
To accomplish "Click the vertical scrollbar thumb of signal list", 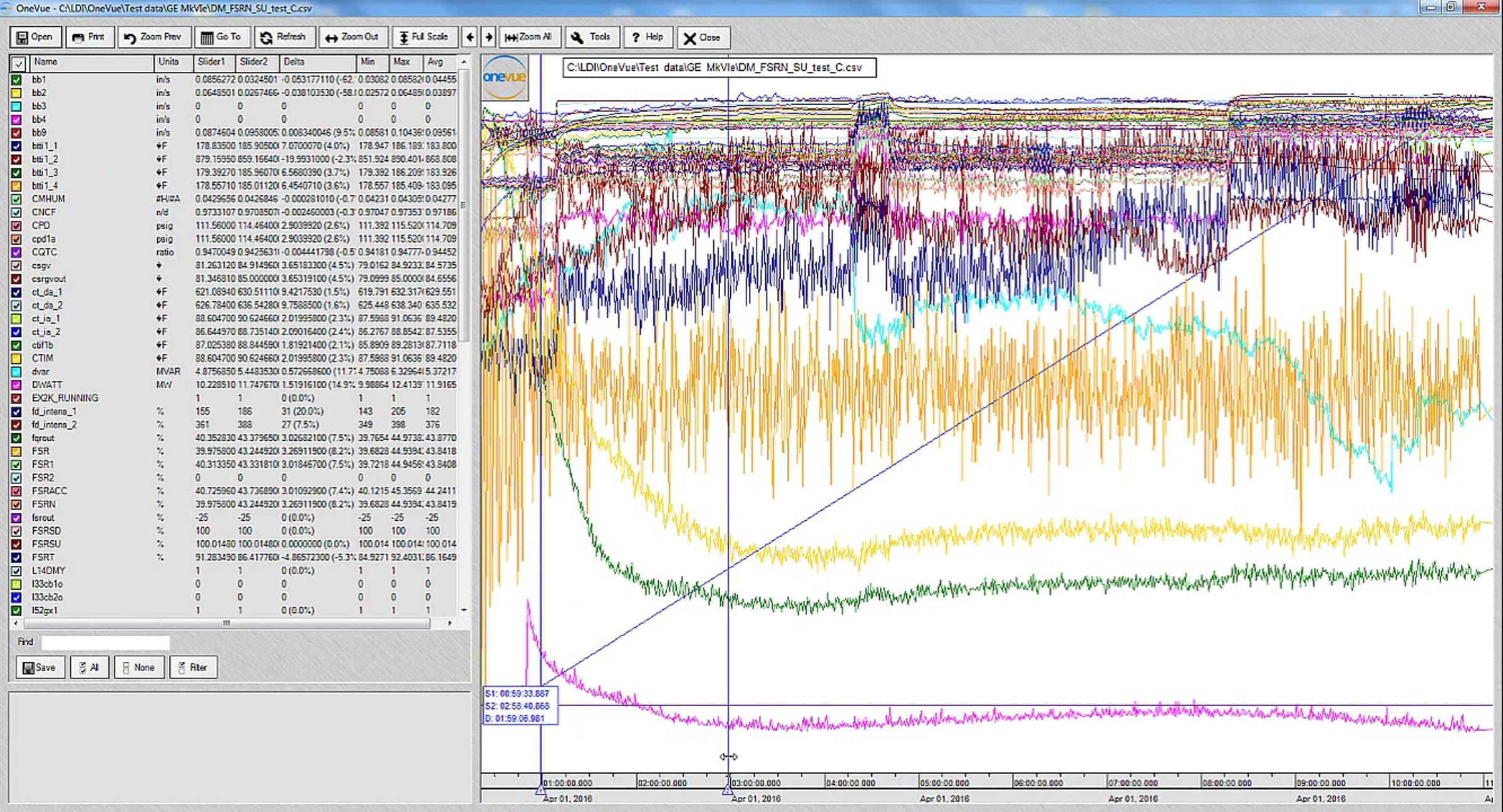I will point(464,205).
